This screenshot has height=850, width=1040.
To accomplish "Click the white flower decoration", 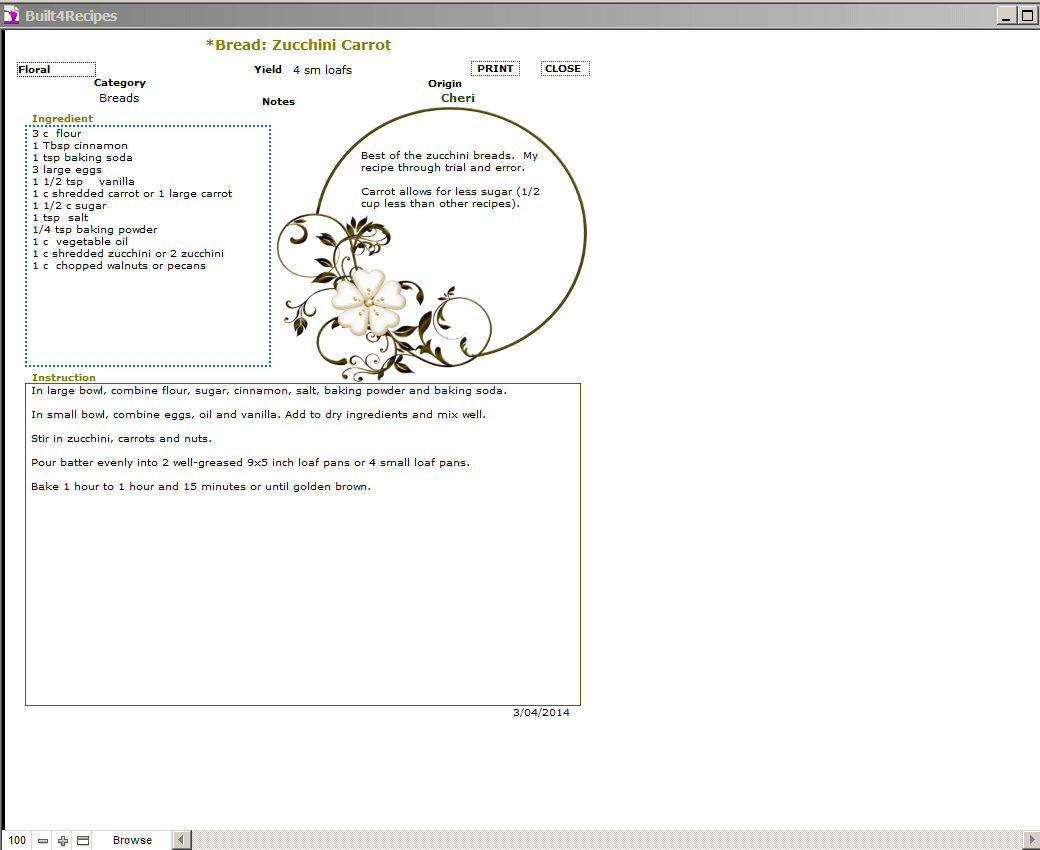I will (369, 301).
